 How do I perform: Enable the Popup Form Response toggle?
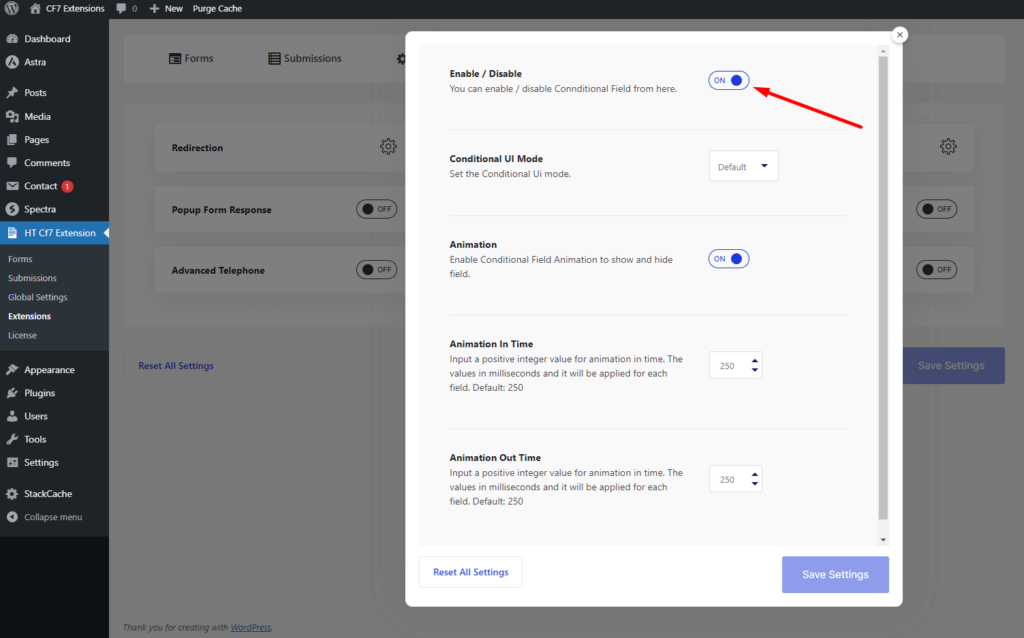click(377, 209)
